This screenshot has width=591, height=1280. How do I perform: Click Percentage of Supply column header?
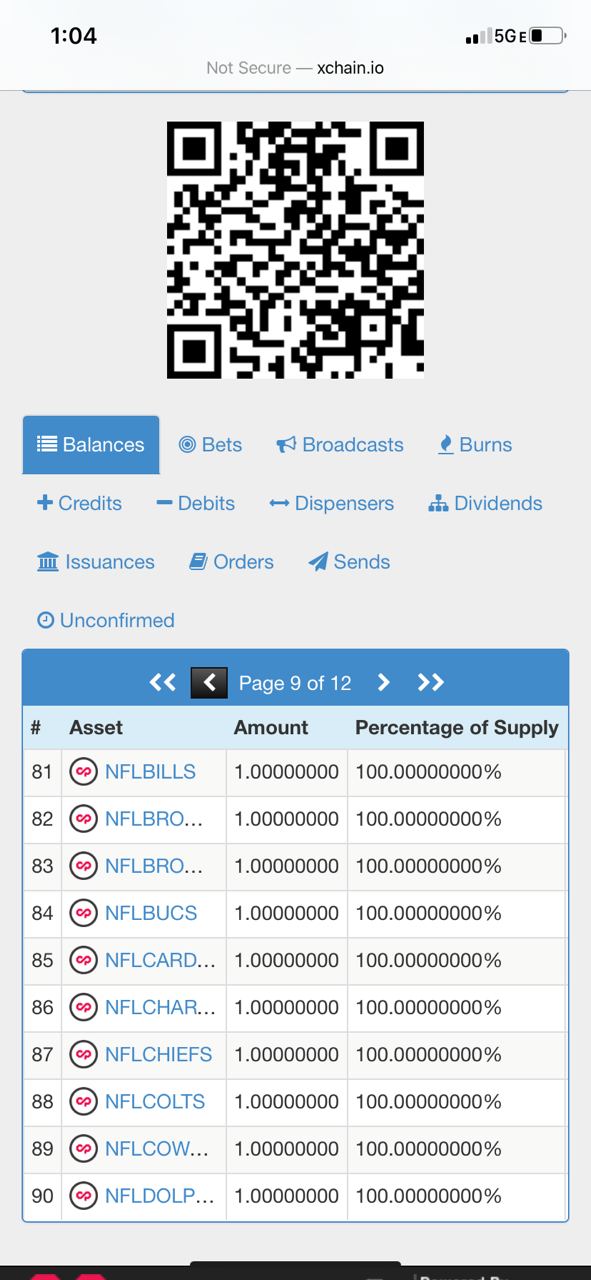[457, 728]
